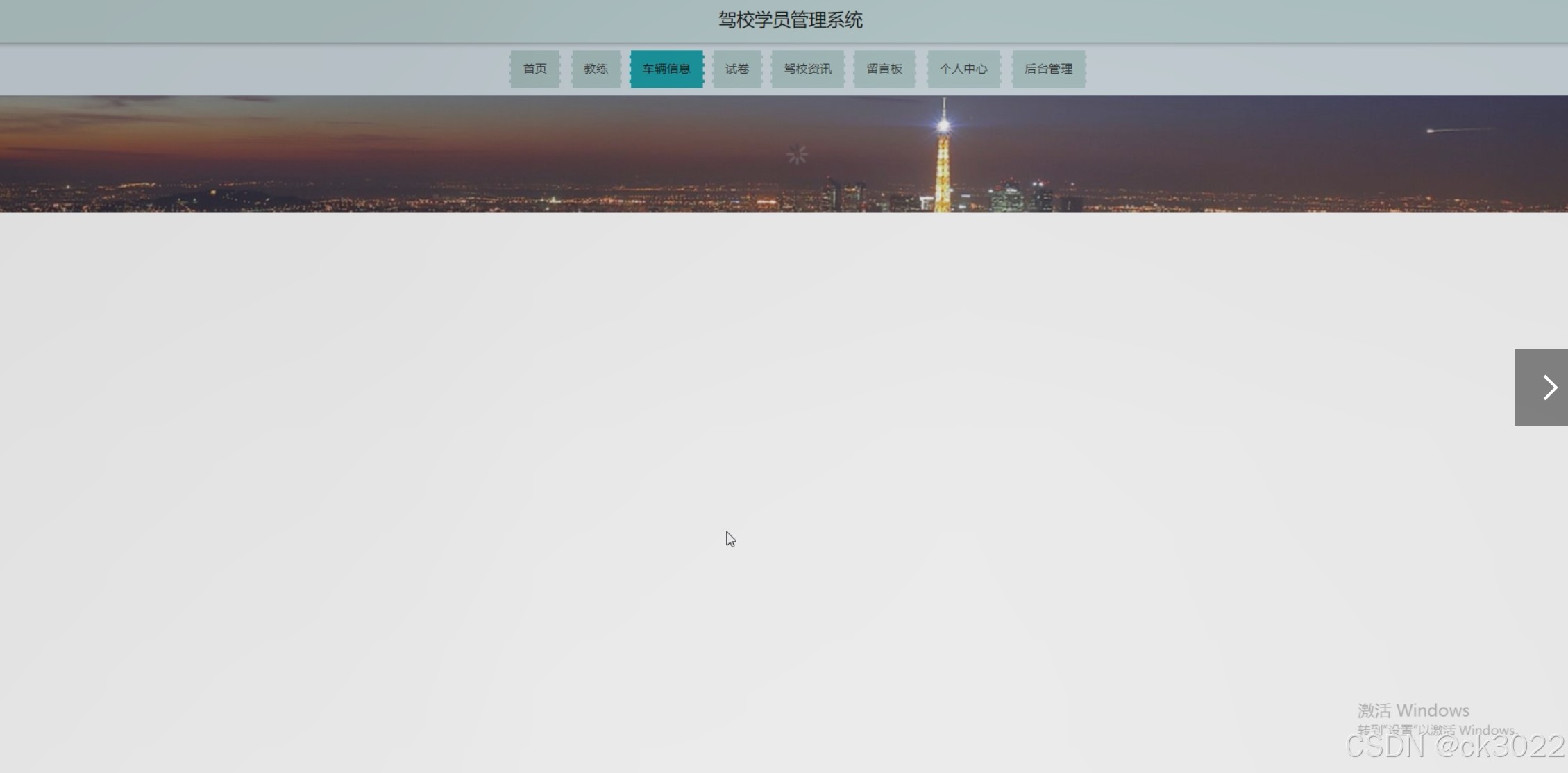Open the 留言板 message board
This screenshot has width=1568, height=773.
[884, 69]
